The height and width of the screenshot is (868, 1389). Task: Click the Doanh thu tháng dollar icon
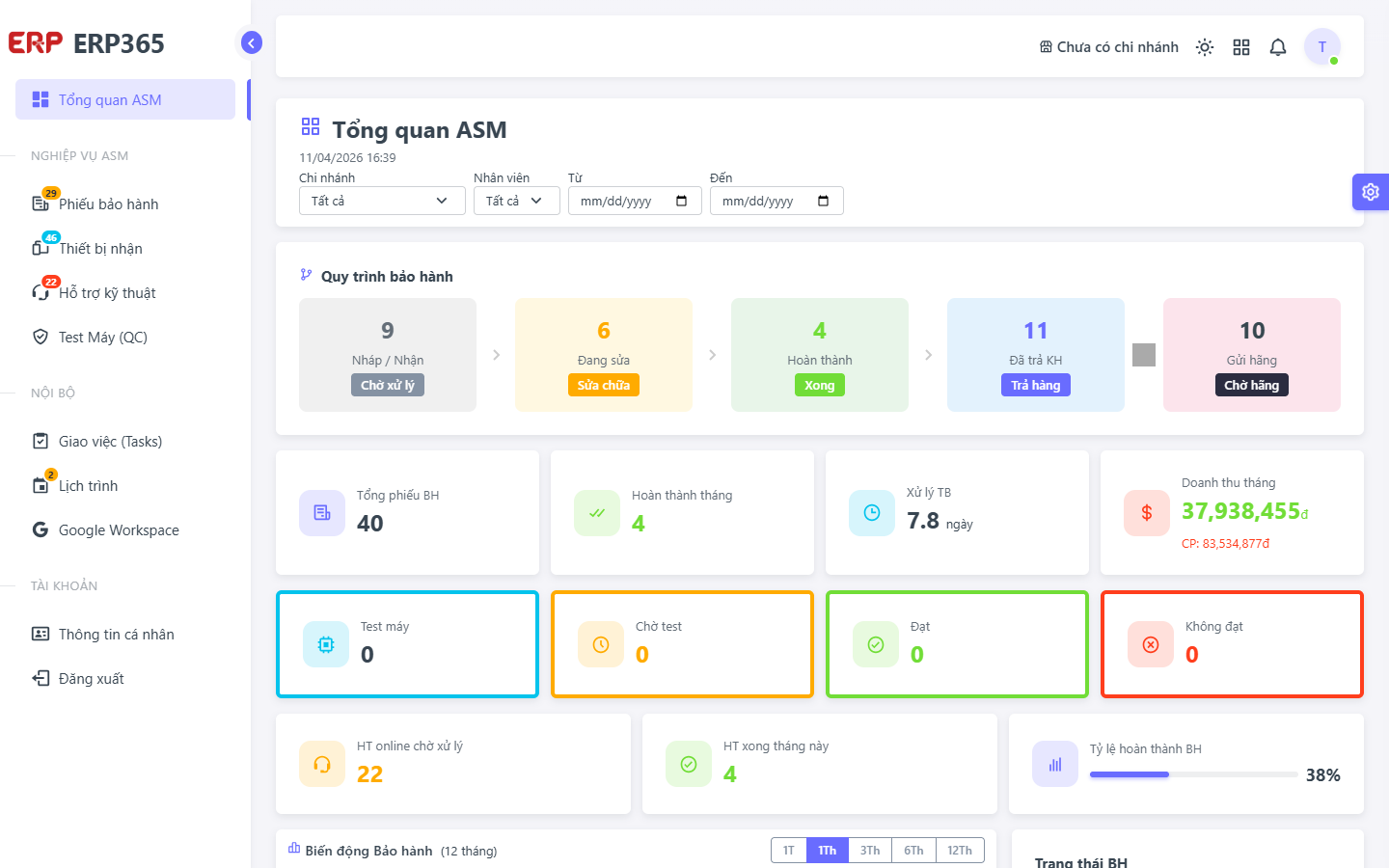1147,513
